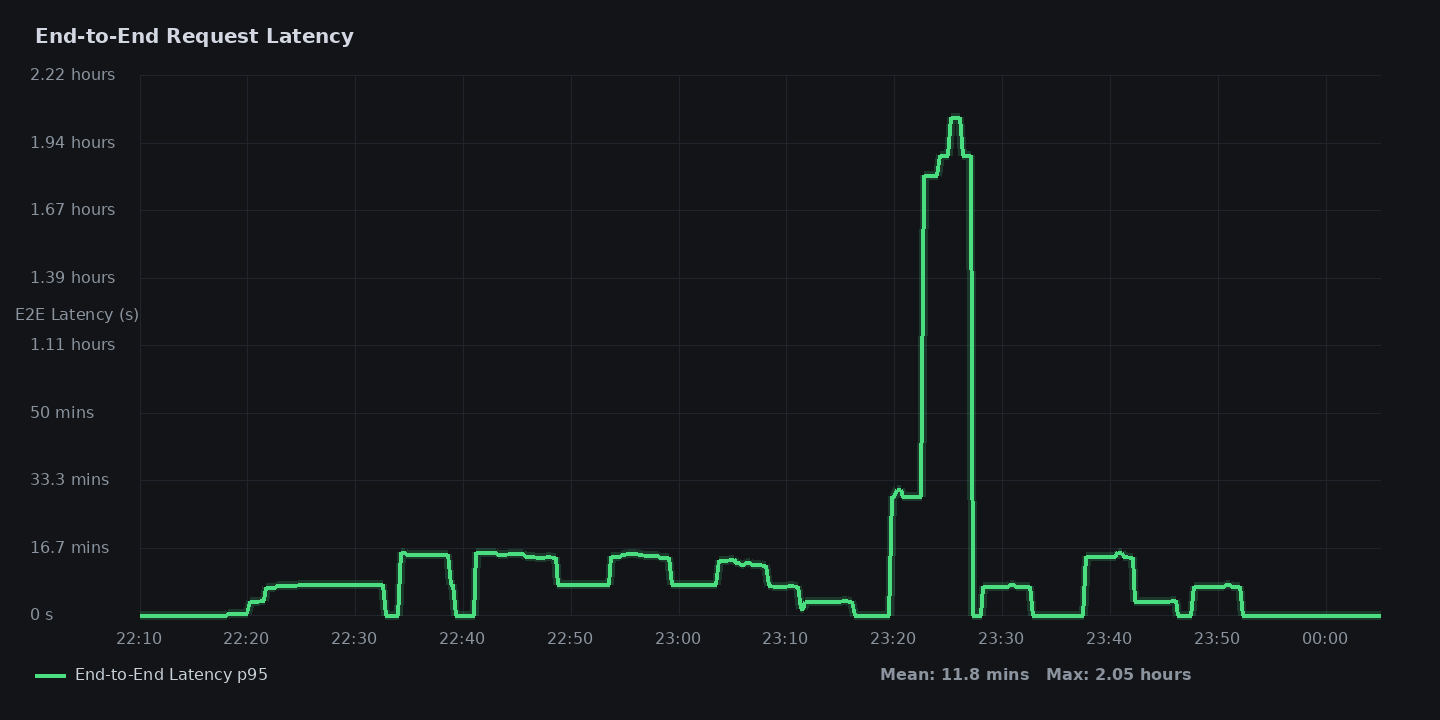Click the top of the latency spike peak

pos(955,118)
